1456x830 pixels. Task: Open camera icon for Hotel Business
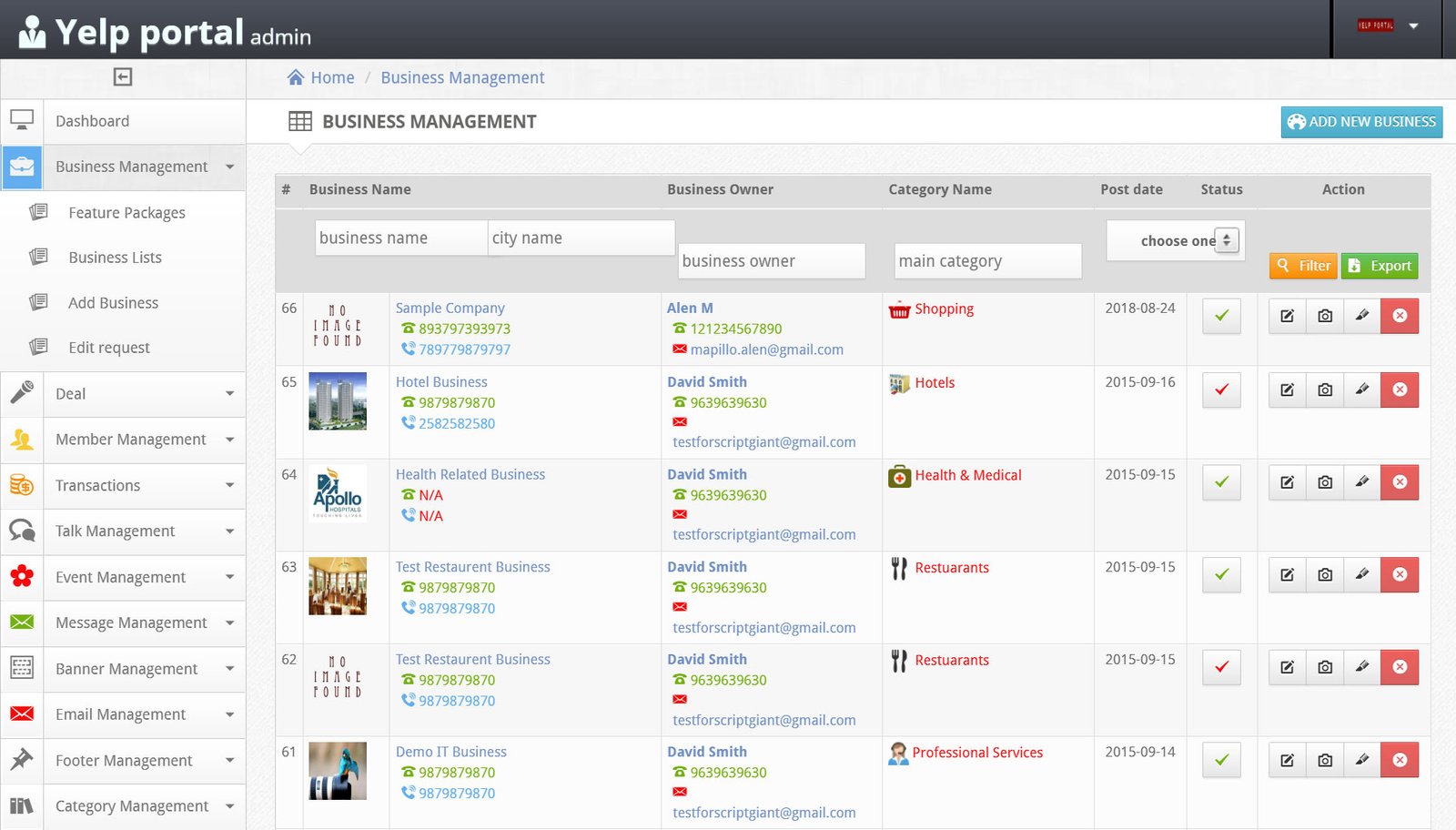[x=1325, y=390]
